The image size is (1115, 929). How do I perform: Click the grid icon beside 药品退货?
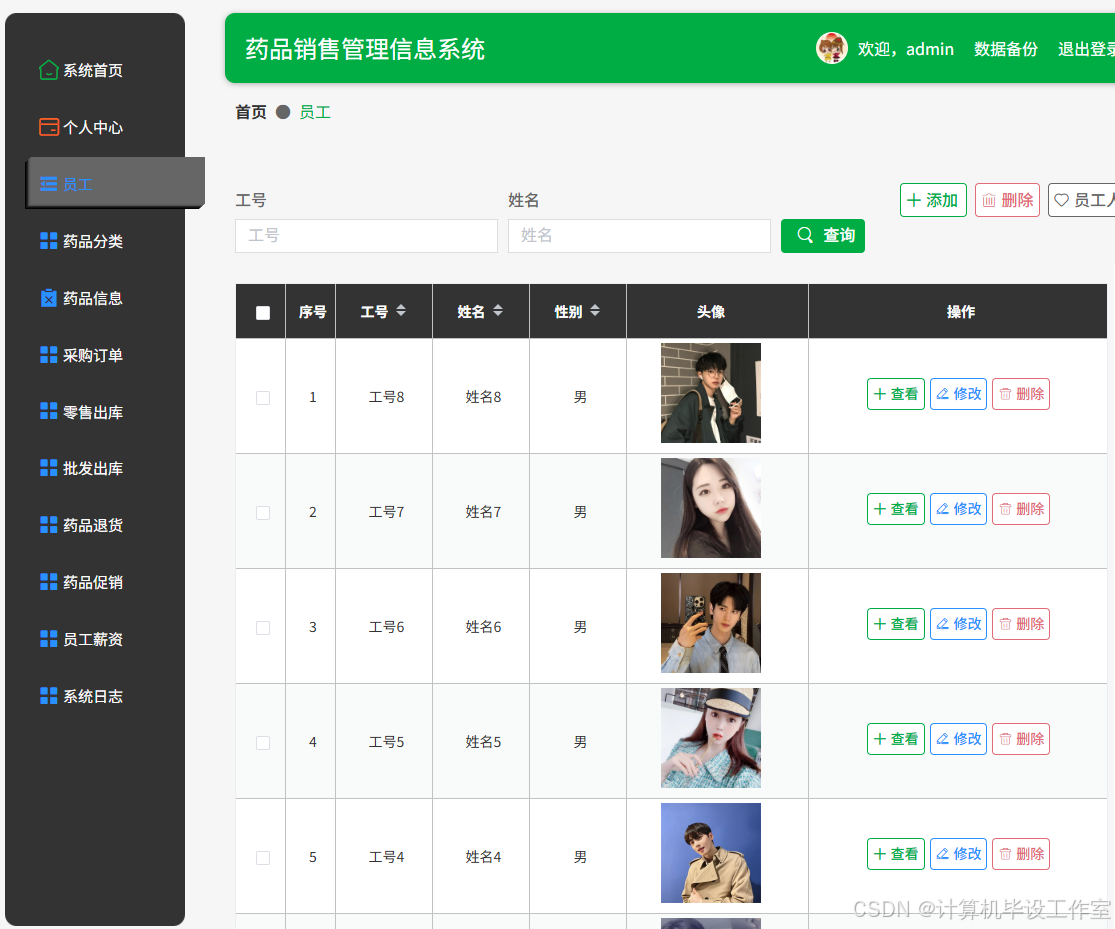[x=48, y=525]
